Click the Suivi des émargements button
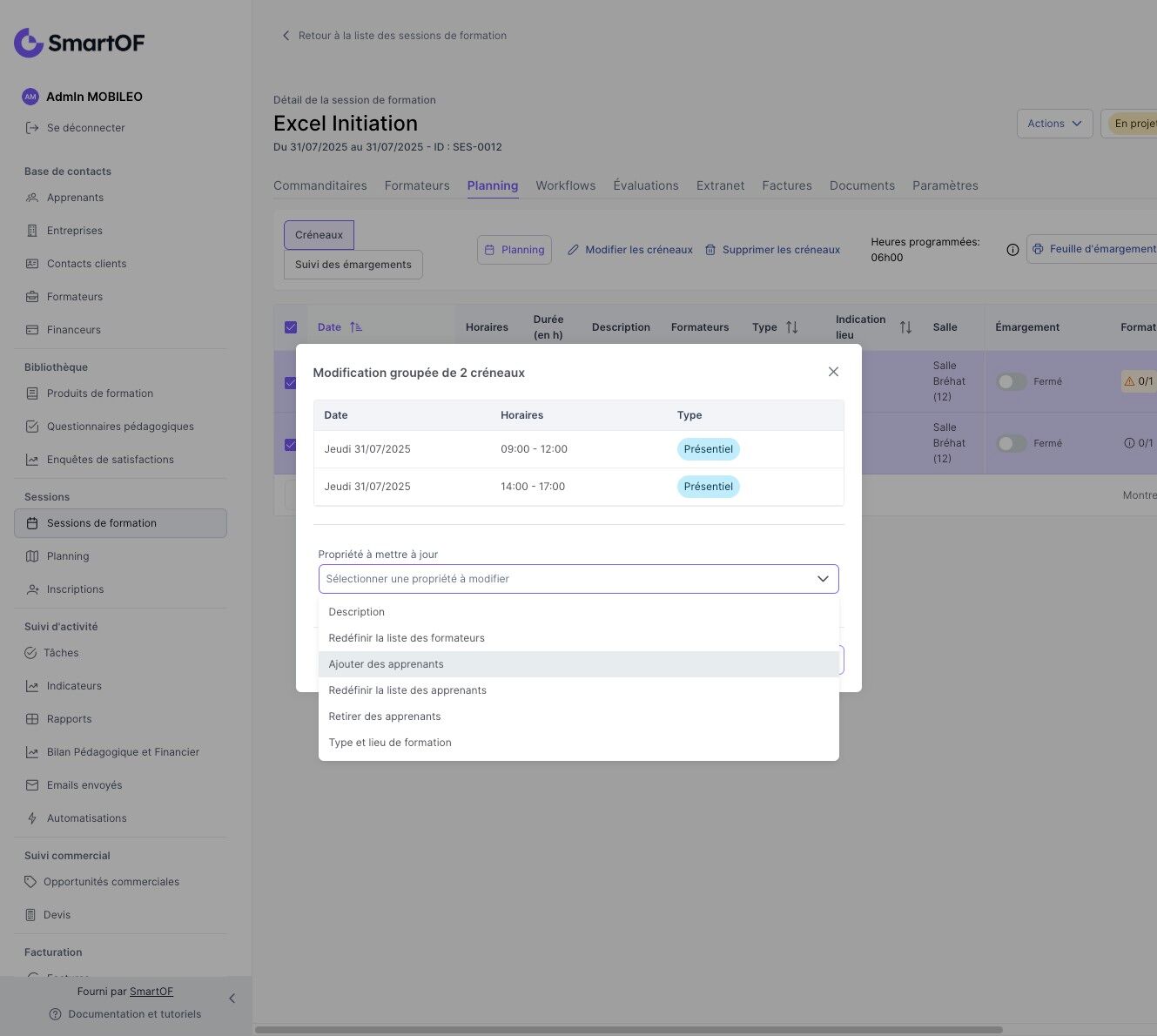 point(353,265)
